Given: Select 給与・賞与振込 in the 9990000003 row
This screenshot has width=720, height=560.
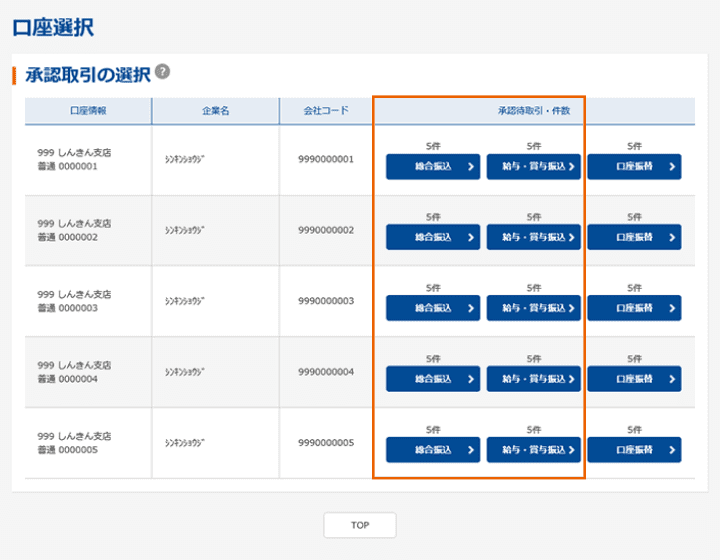Looking at the screenshot, I should tap(533, 308).
